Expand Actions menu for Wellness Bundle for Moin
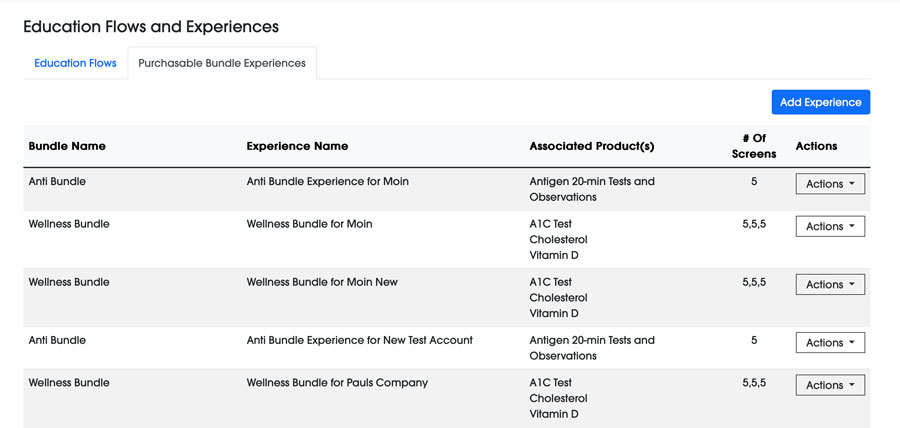Image resolution: width=900 pixels, height=428 pixels. click(830, 226)
